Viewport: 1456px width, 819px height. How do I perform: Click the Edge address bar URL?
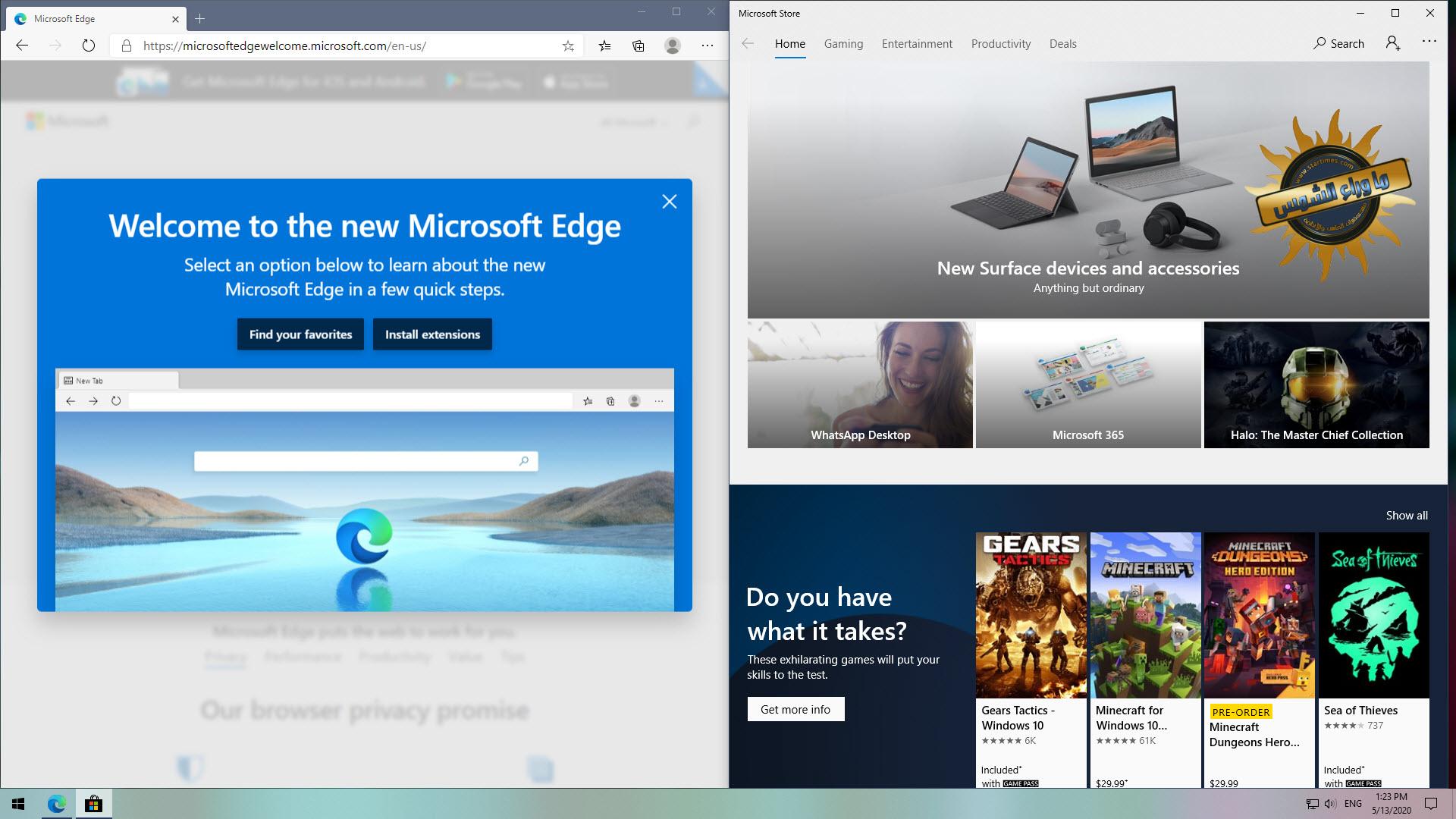pyautogui.click(x=284, y=45)
